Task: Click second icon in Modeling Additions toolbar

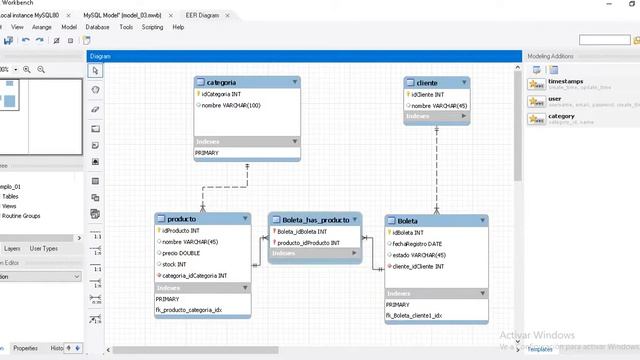Action: click(x=553, y=70)
